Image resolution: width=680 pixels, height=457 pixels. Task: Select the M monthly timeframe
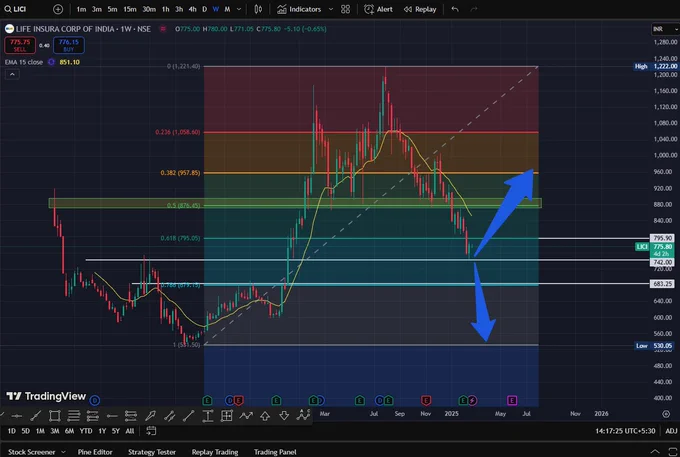pos(227,9)
